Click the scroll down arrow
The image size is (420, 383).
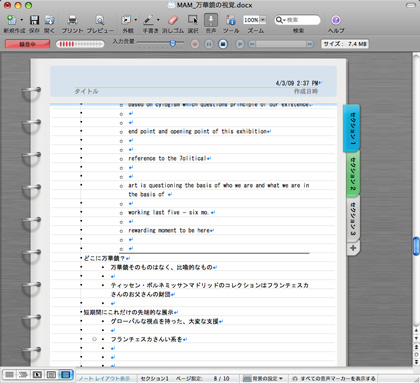tap(416, 338)
